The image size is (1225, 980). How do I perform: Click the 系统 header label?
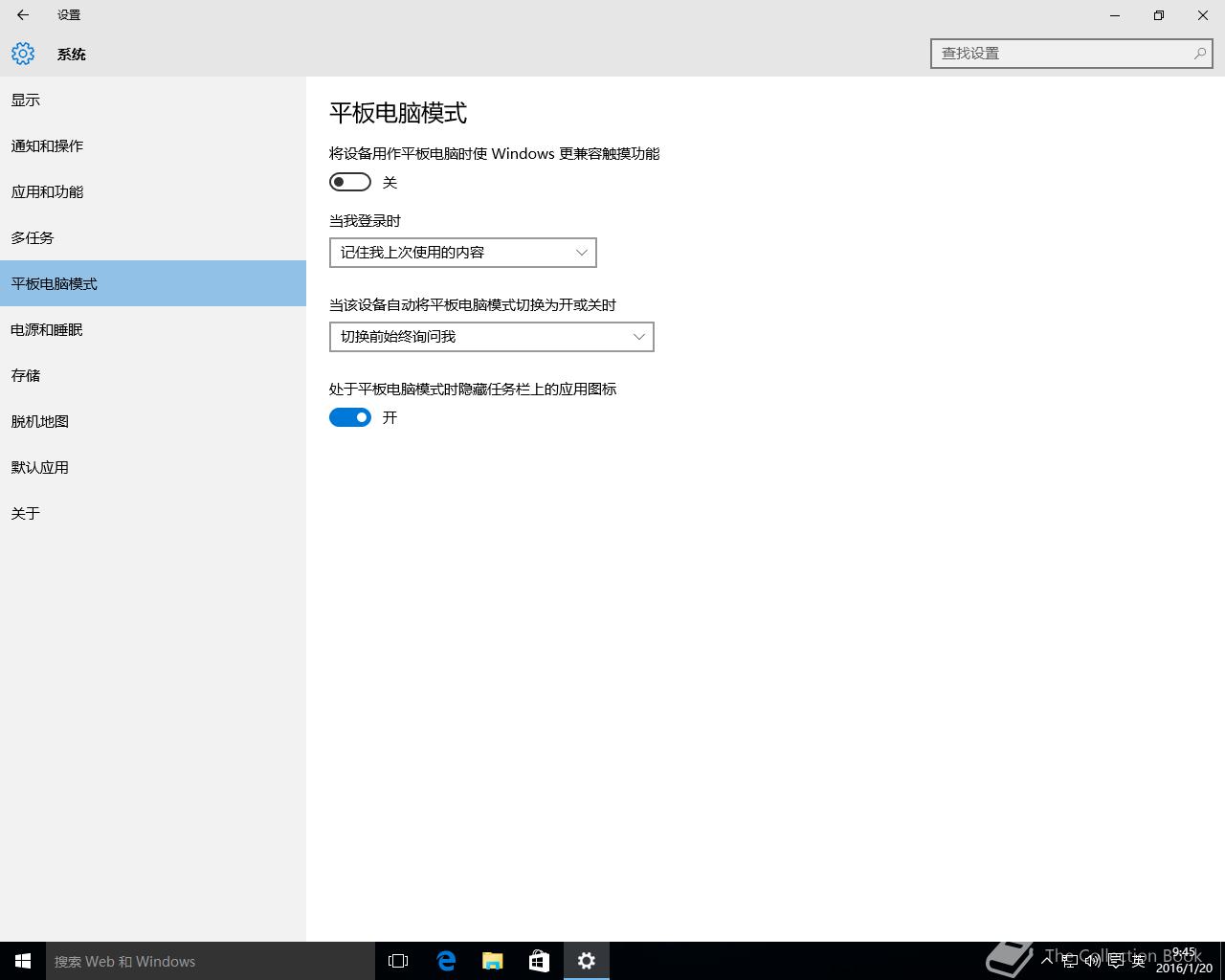72,55
